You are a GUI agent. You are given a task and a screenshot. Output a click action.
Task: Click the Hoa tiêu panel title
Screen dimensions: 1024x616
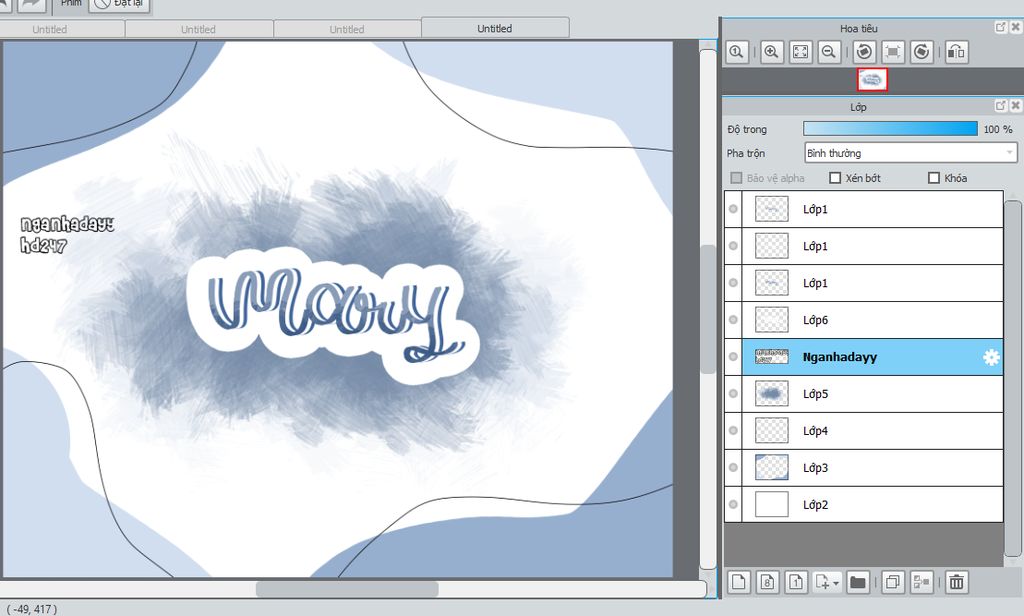(859, 29)
